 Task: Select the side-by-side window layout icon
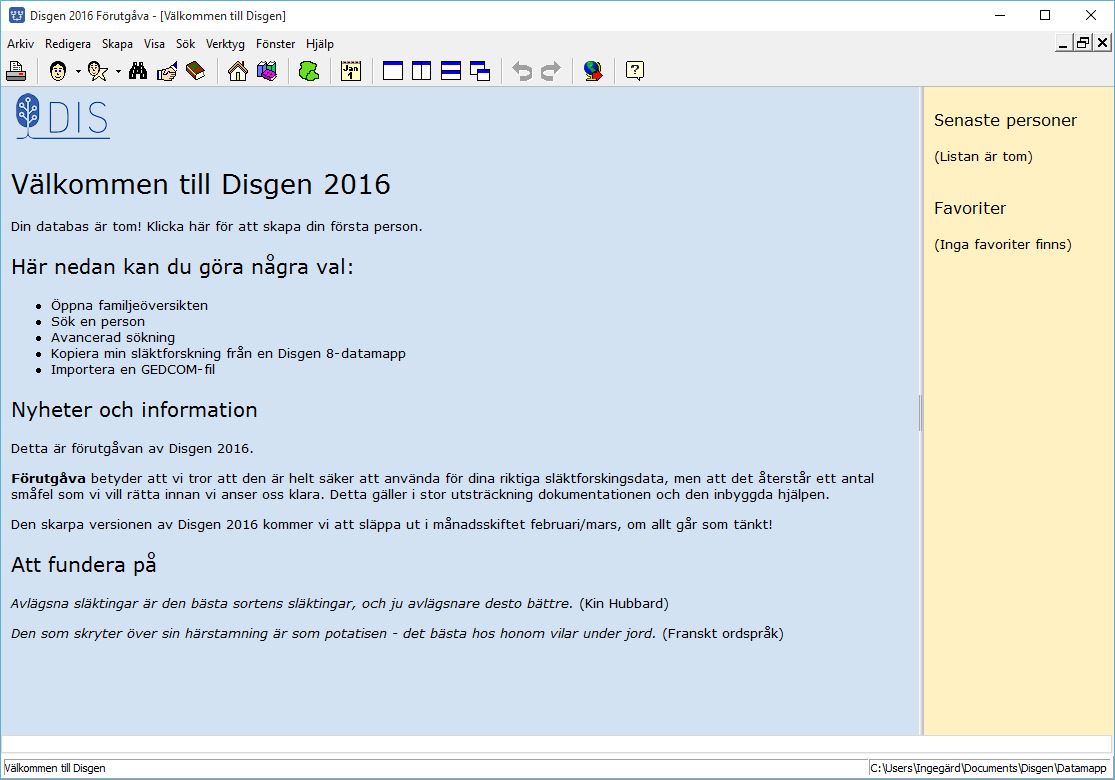pos(422,71)
